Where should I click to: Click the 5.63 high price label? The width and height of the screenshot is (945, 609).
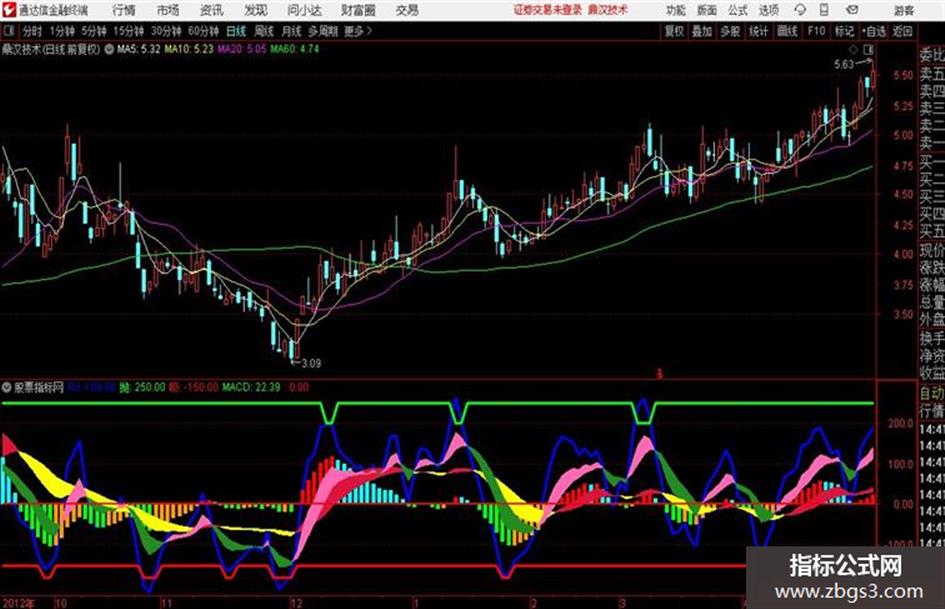point(844,64)
